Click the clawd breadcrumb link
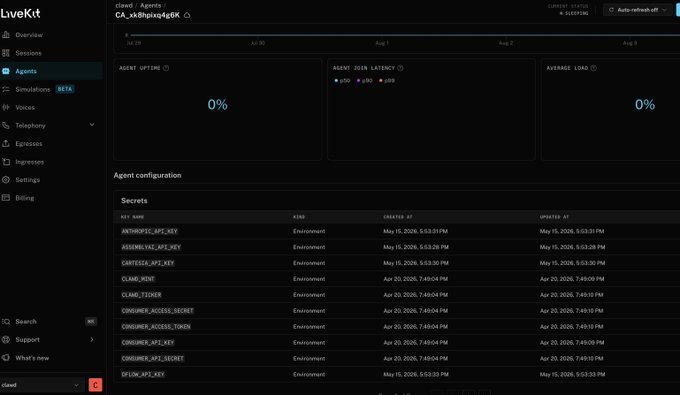Screen dimensions: 680x395 point(124,6)
